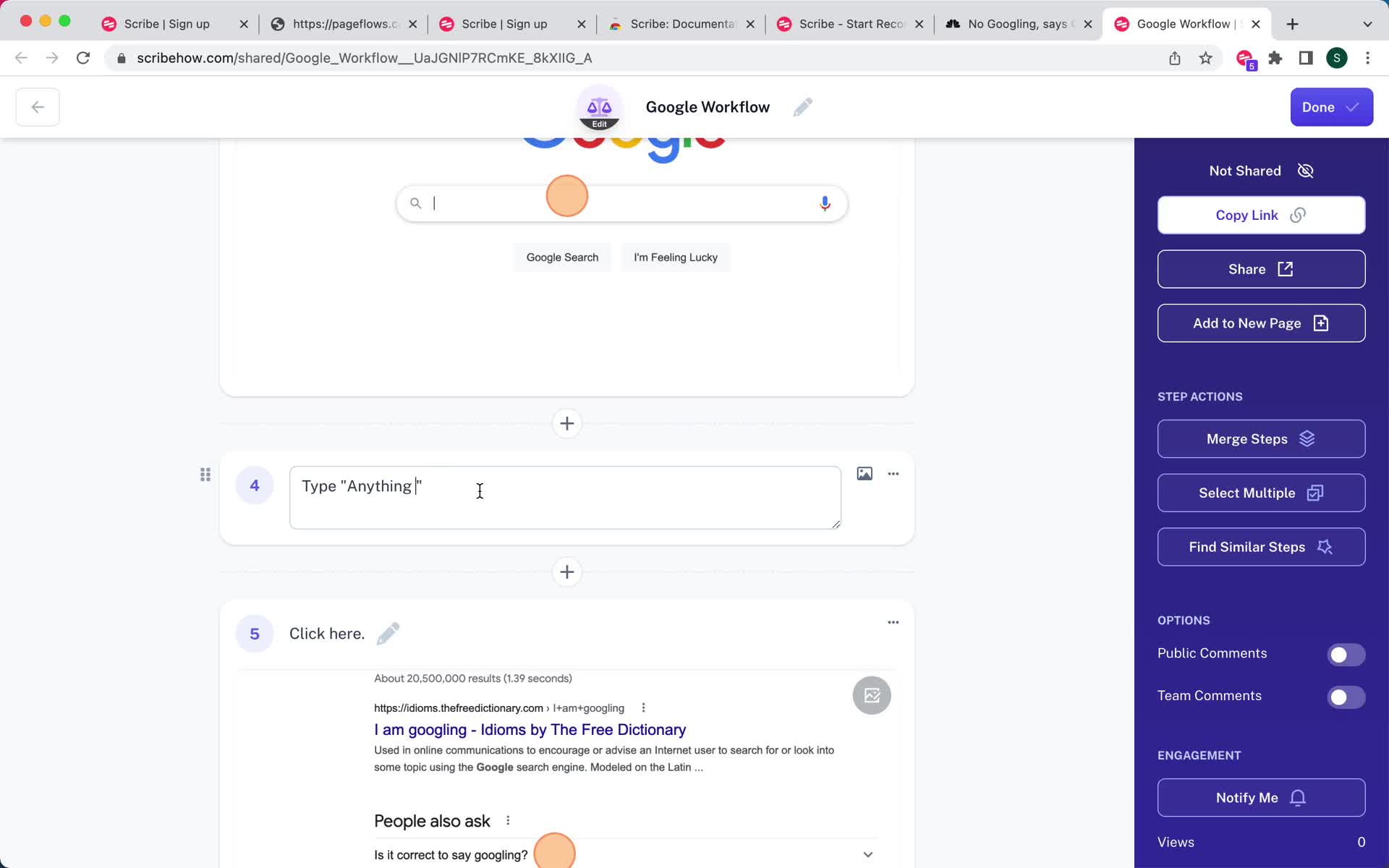Click the image icon on step 4 toolbar
1389x868 pixels.
[x=863, y=473]
